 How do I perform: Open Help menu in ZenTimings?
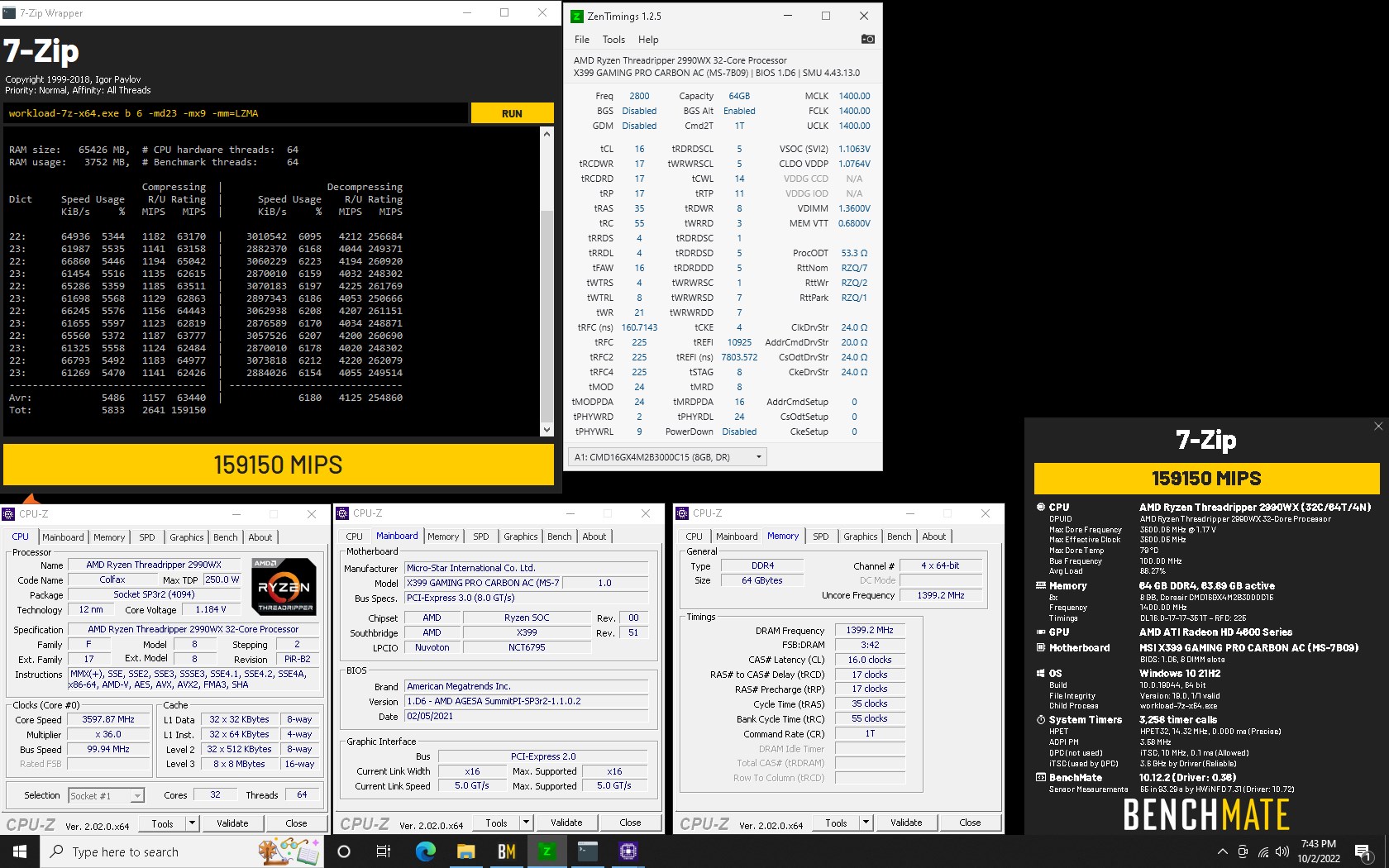(648, 39)
